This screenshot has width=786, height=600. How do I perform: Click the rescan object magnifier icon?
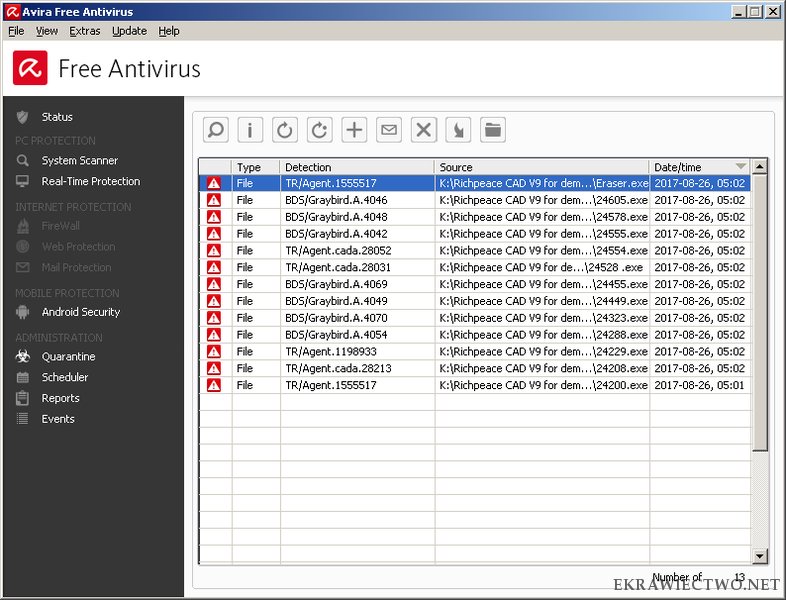pos(215,130)
